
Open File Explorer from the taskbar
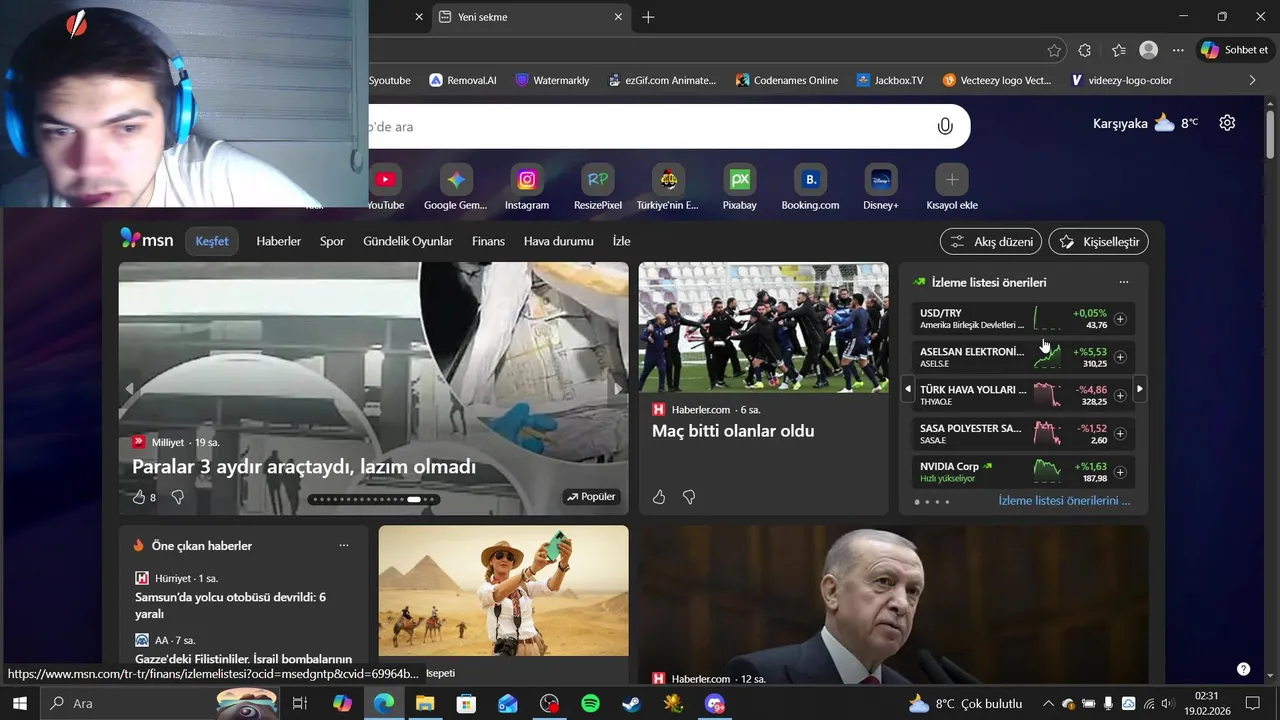pos(424,704)
